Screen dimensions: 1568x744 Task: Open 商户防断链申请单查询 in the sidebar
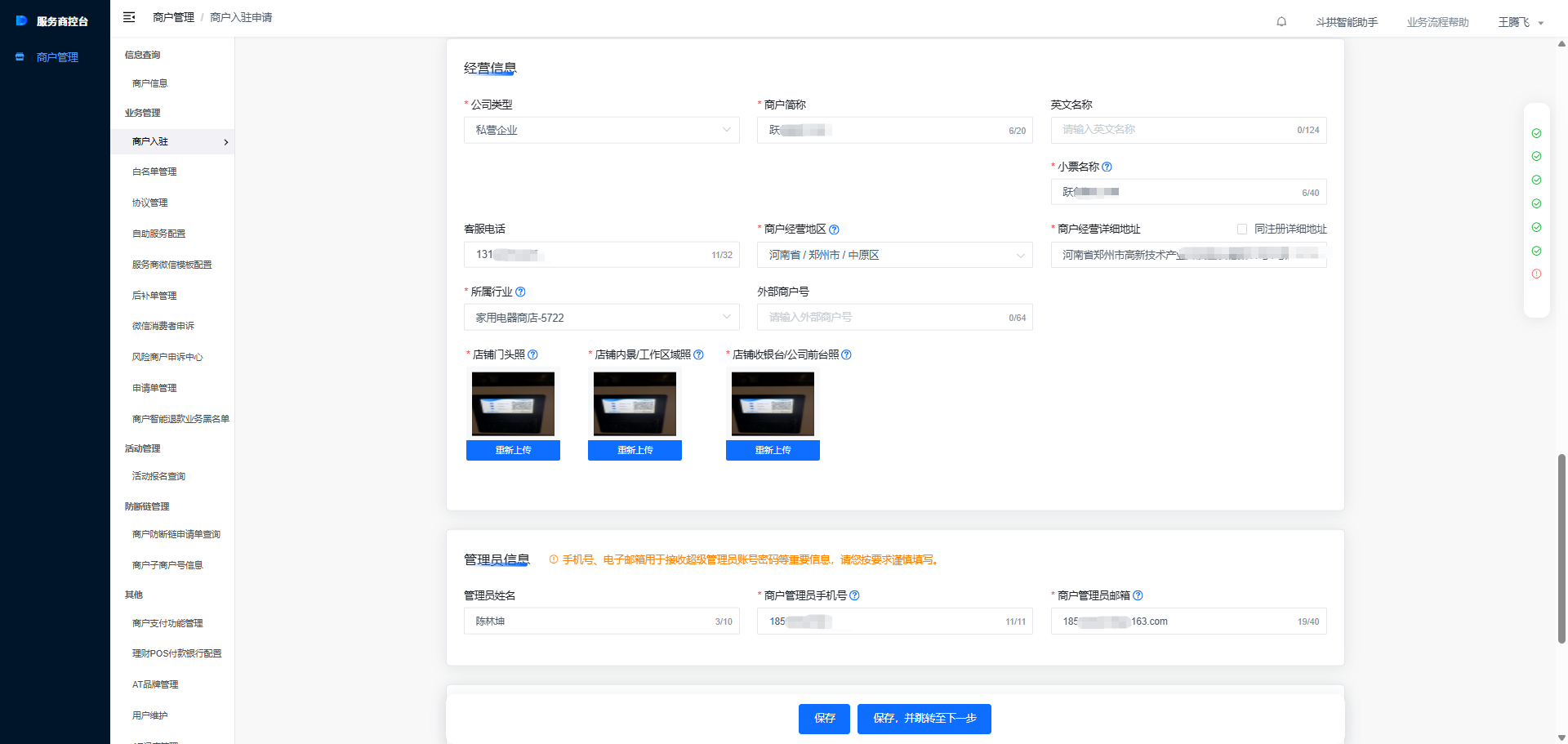pyautogui.click(x=176, y=534)
